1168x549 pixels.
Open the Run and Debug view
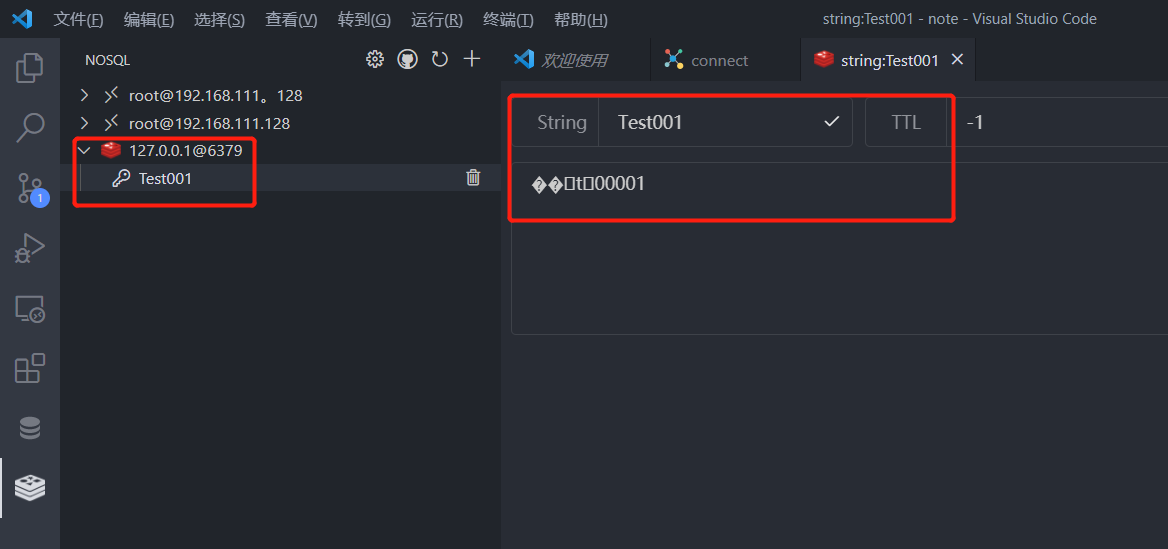(x=30, y=248)
